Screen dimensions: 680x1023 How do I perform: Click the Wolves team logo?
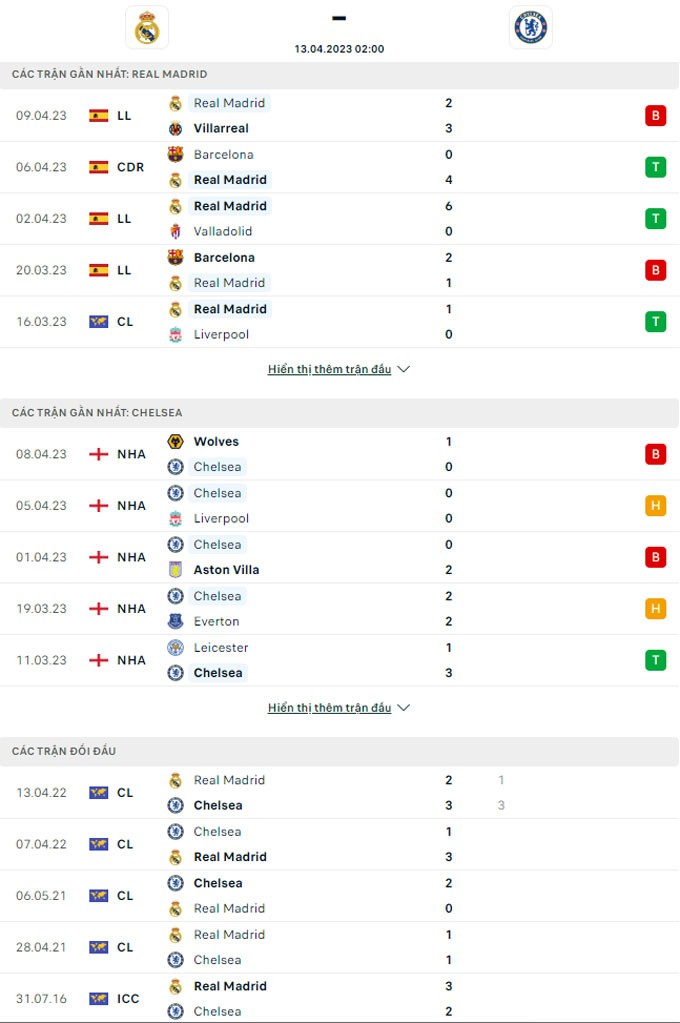175,441
